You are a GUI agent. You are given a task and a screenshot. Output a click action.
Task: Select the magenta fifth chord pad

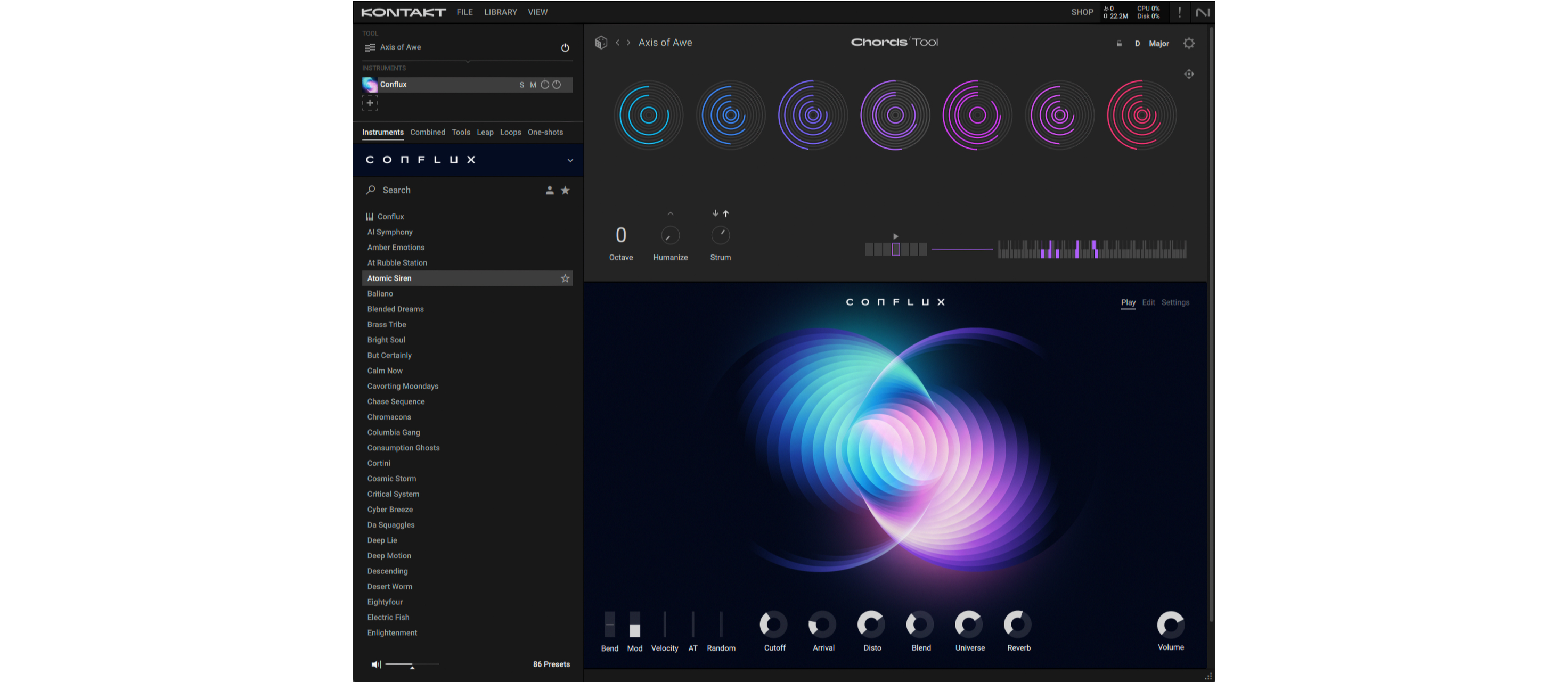(x=976, y=115)
